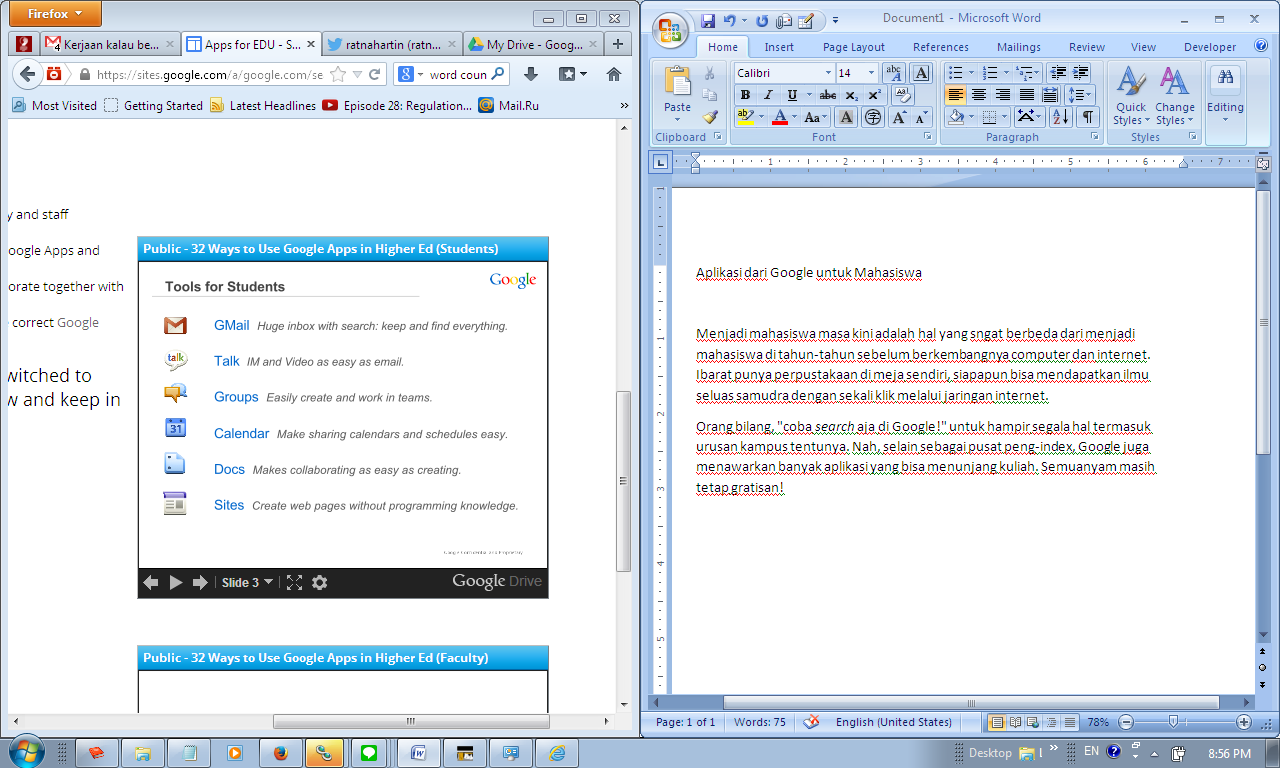Toggle Italic formatting in Word
The height and width of the screenshot is (768, 1280).
tap(768, 95)
